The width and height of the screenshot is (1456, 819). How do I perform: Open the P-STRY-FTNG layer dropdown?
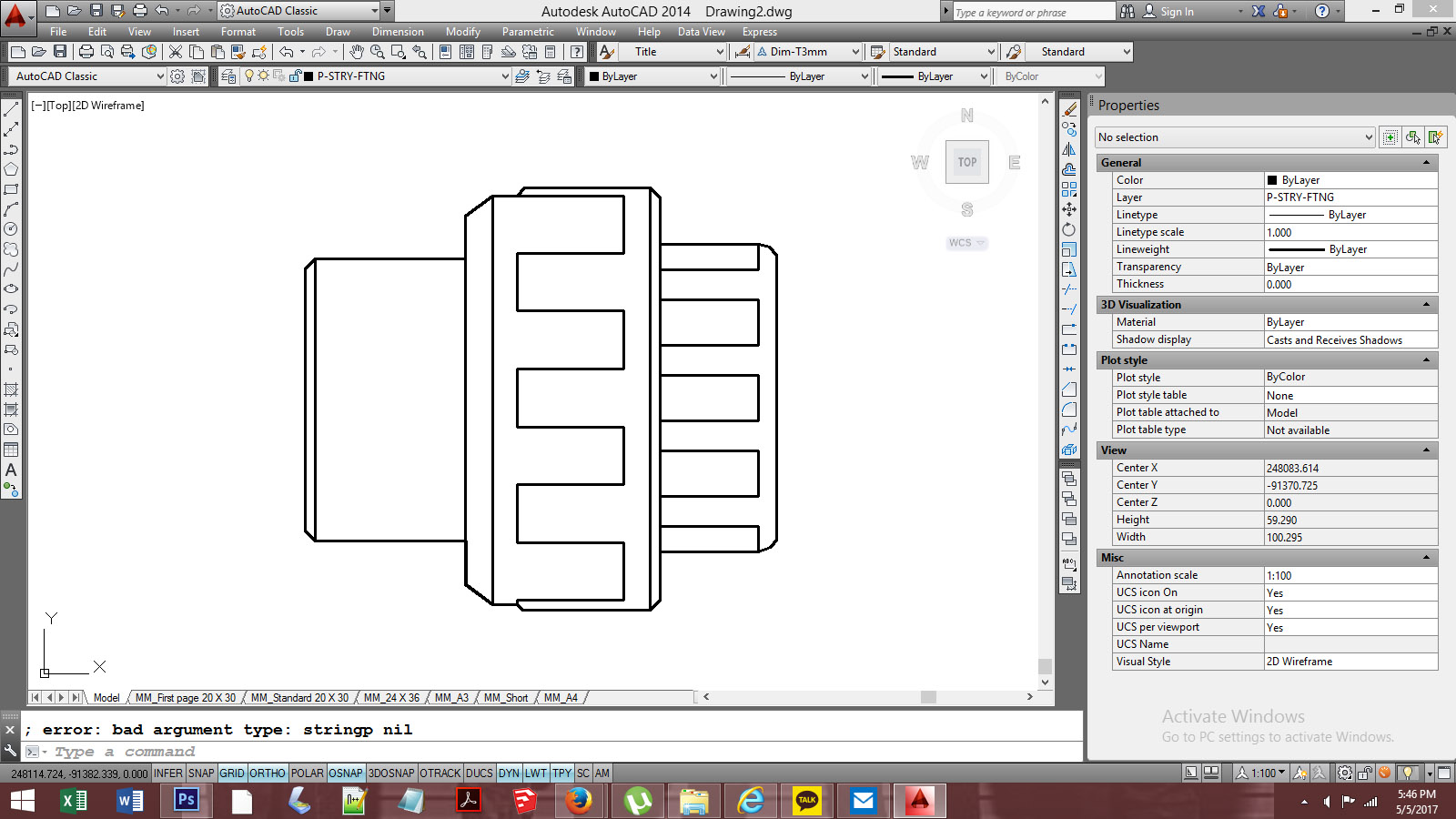(x=505, y=76)
